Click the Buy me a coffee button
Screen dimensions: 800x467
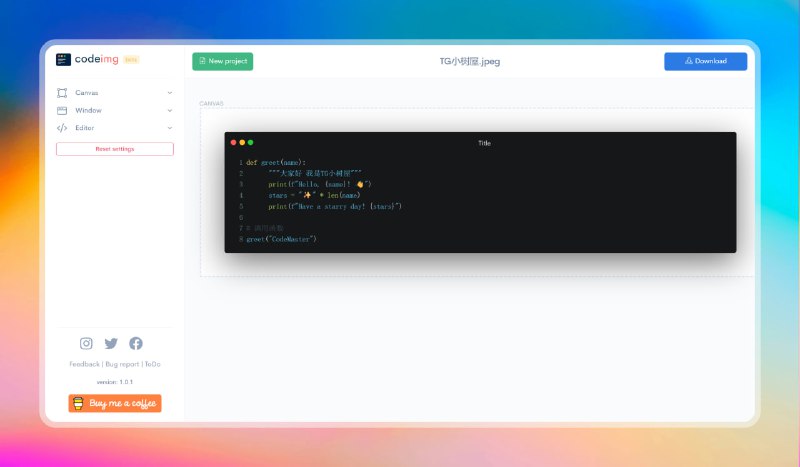pos(114,403)
